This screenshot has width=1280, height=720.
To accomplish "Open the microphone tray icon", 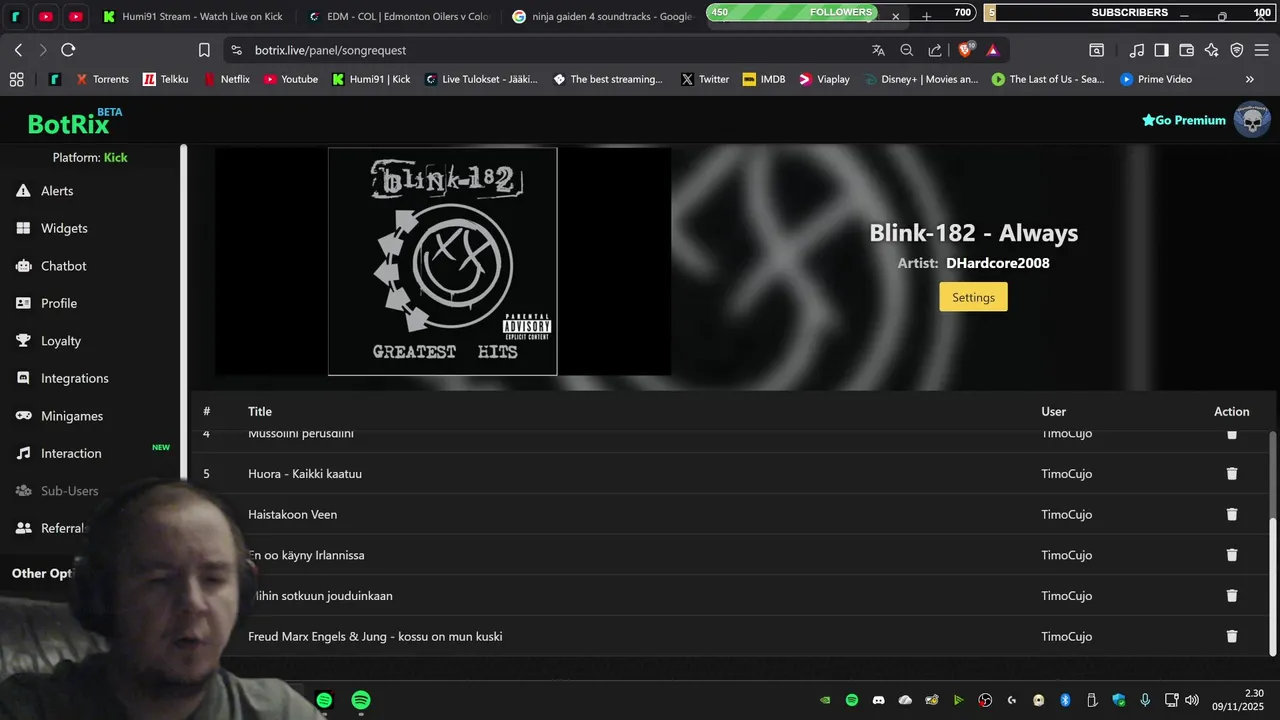I will coord(1145,700).
